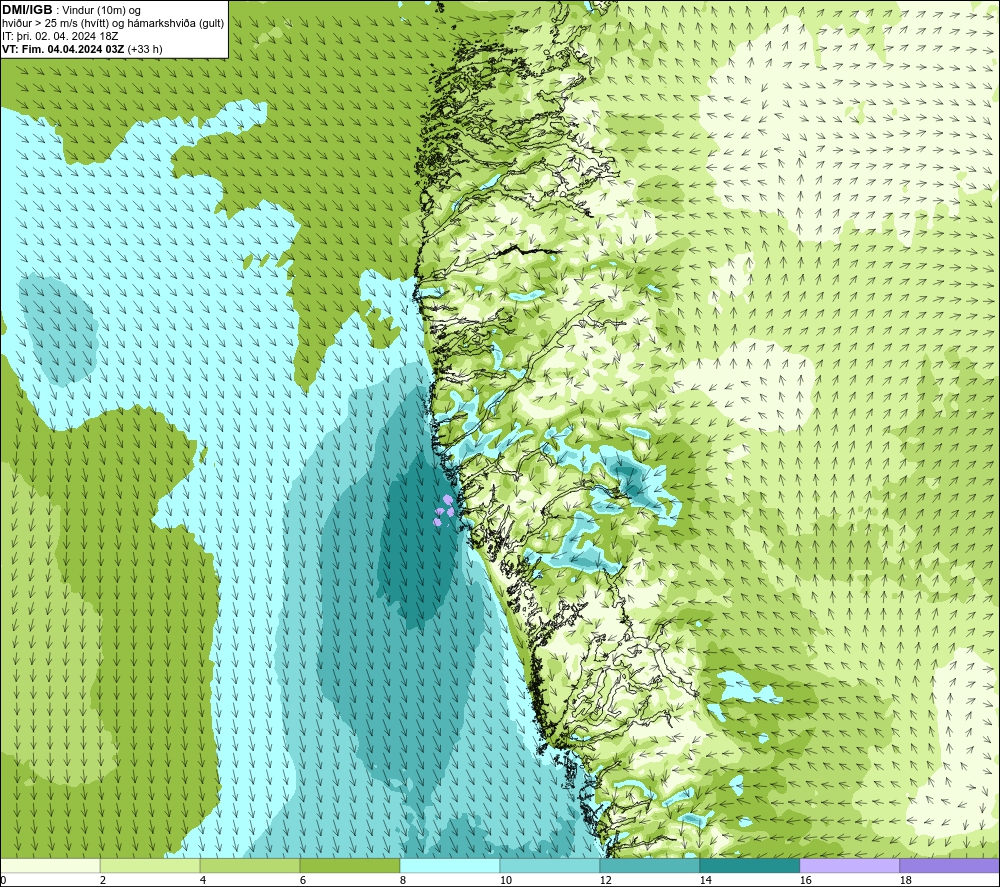Click the purple swatch above 18 m/s

click(950, 865)
